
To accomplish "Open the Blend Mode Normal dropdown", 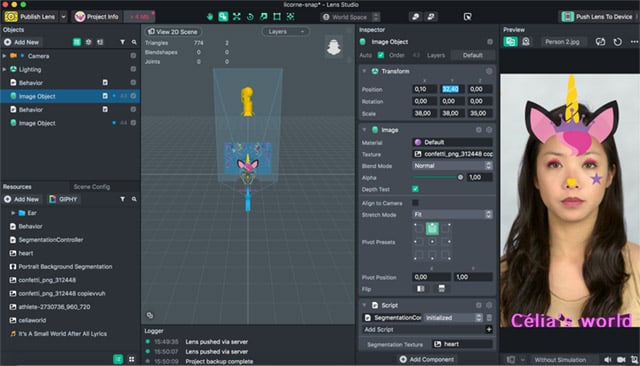I will pyautogui.click(x=452, y=166).
